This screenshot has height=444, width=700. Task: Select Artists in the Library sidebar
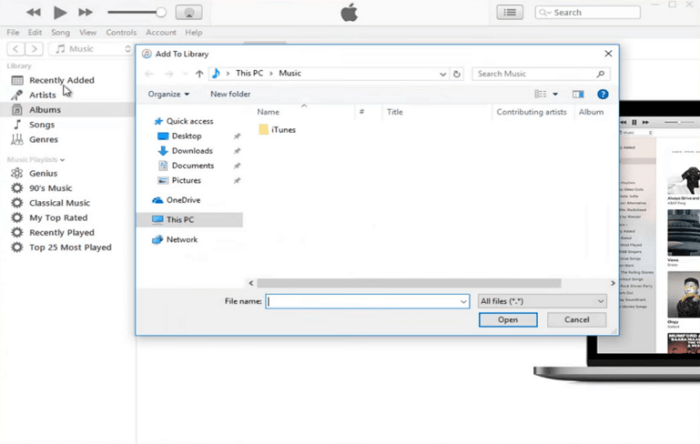pos(42,95)
